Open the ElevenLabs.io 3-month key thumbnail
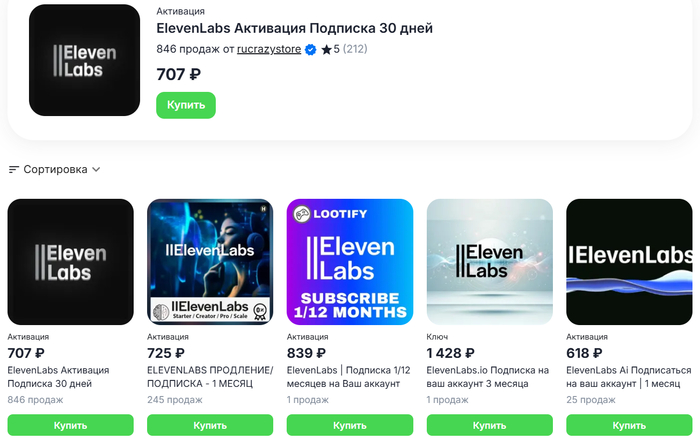The height and width of the screenshot is (439, 700). pos(489,261)
